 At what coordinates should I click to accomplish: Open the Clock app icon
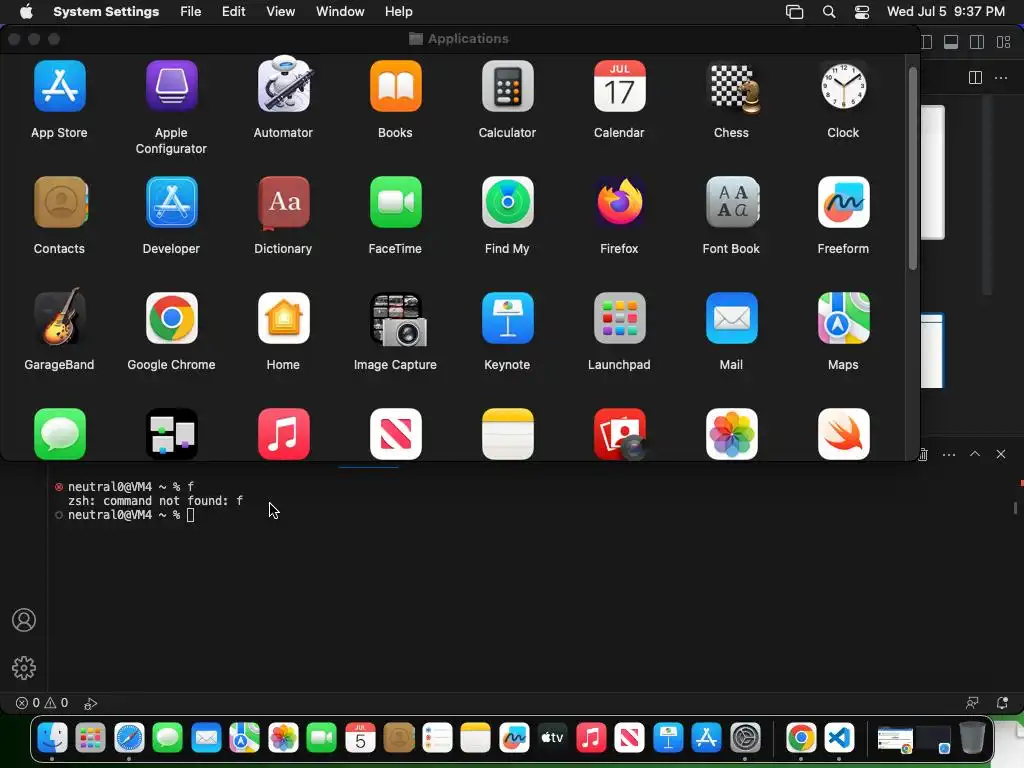[844, 86]
